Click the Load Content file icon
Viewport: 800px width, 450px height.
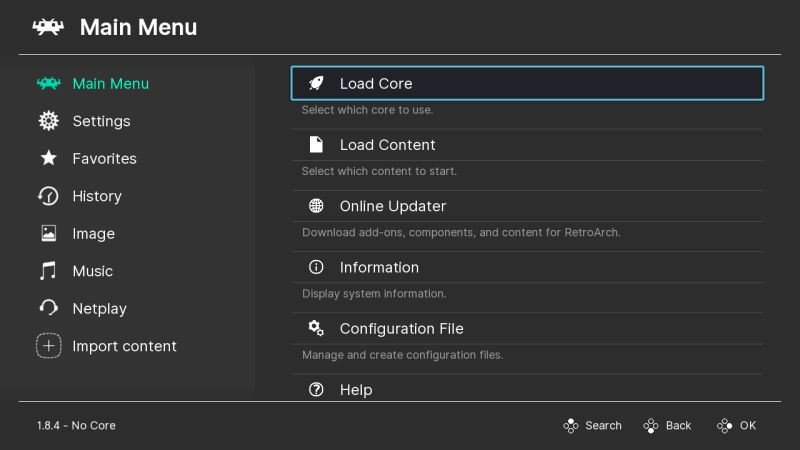pyautogui.click(x=316, y=145)
